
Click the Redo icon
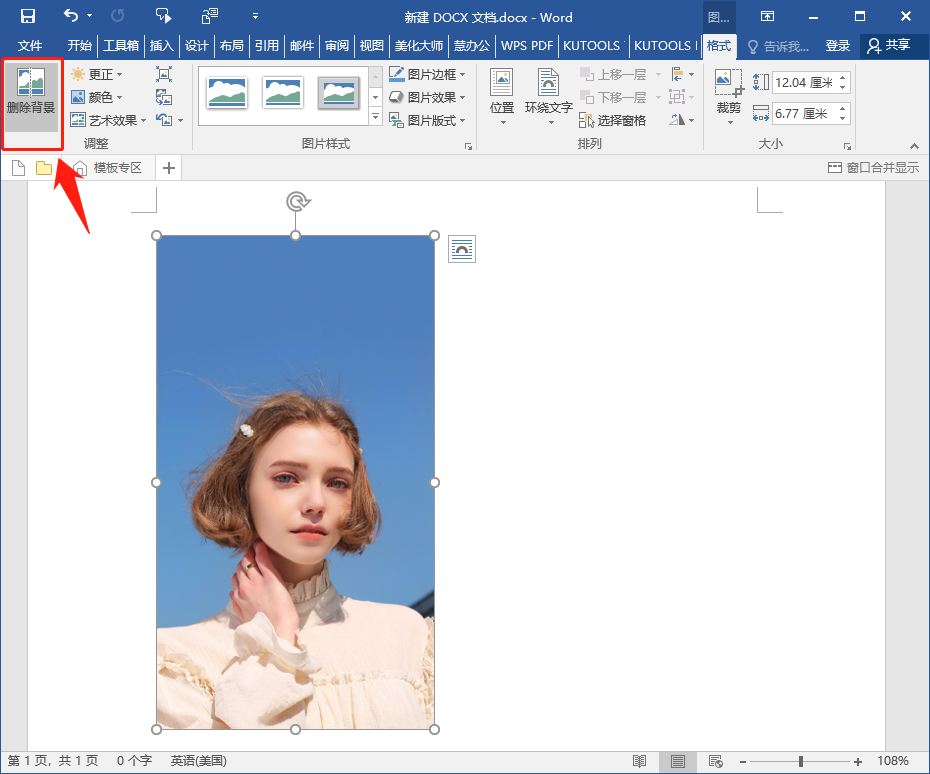pos(117,16)
